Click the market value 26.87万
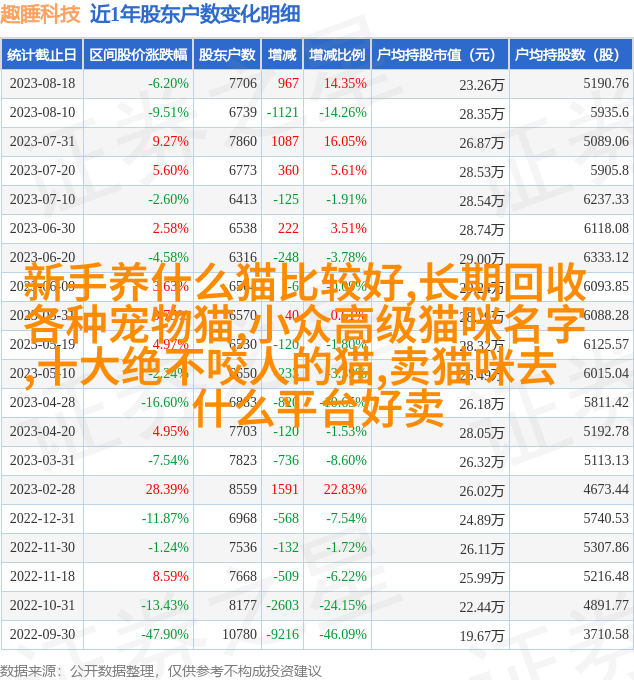The height and width of the screenshot is (680, 634). pyautogui.click(x=482, y=143)
